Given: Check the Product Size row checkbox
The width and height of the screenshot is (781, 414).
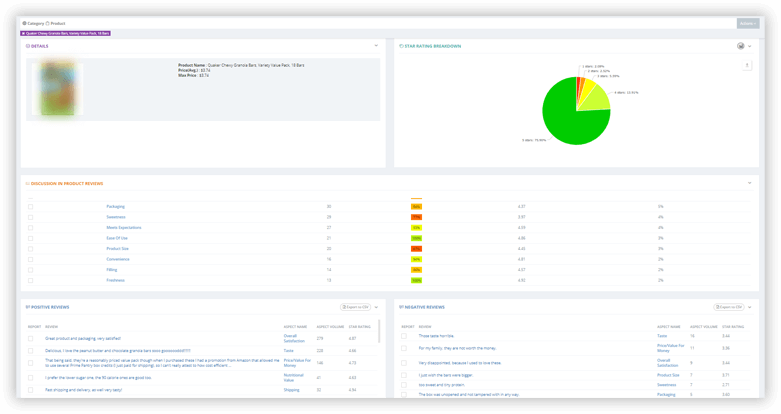Looking at the screenshot, I should [x=30, y=249].
